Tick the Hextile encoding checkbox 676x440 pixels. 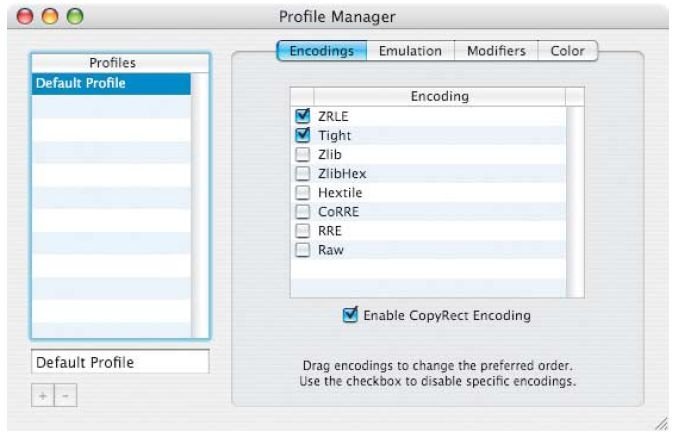click(x=303, y=192)
